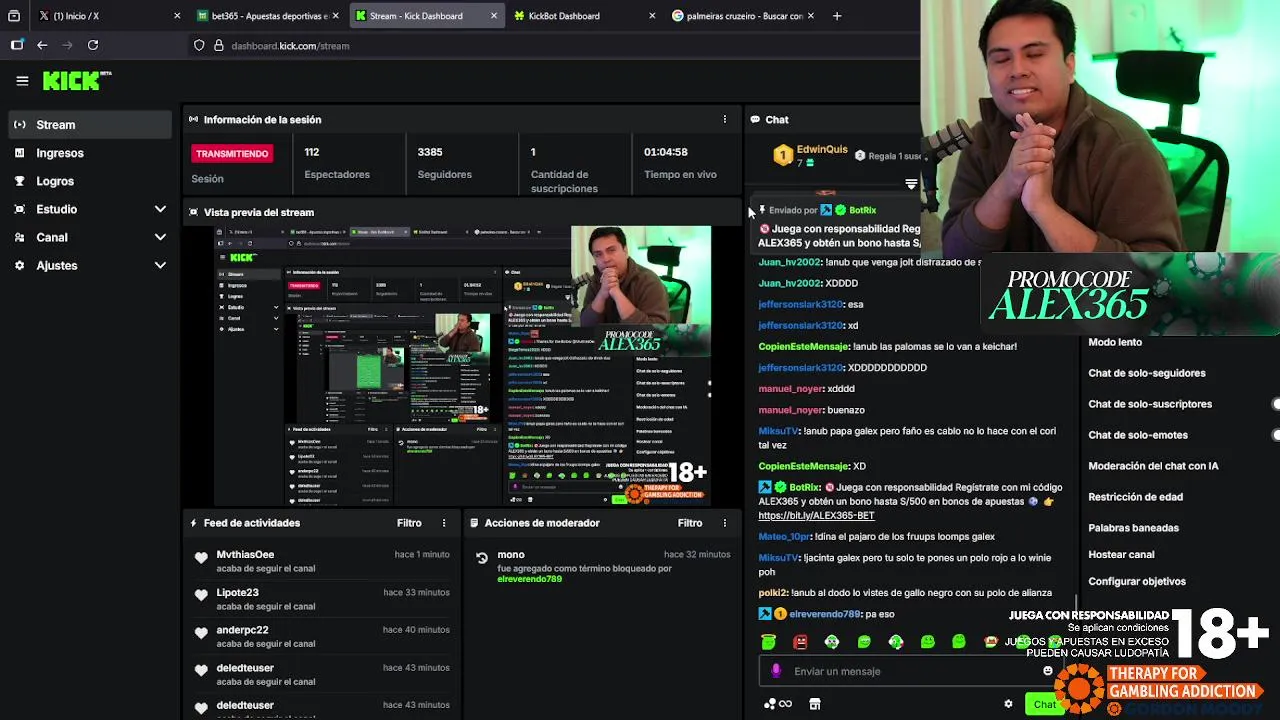Click the Feed de actividades lightning icon
The image size is (1280, 720).
[194, 523]
